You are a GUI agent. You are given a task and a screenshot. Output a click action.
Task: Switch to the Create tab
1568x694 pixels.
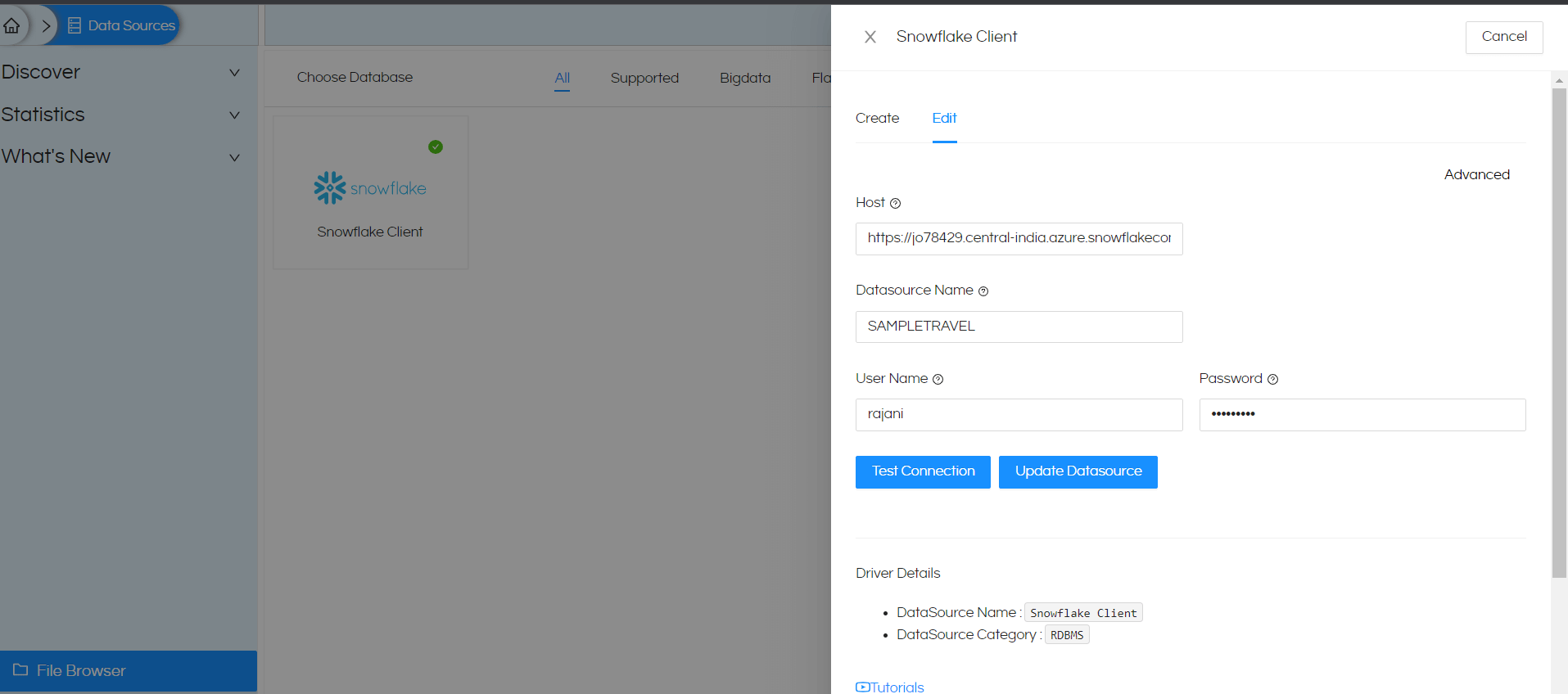tap(877, 119)
